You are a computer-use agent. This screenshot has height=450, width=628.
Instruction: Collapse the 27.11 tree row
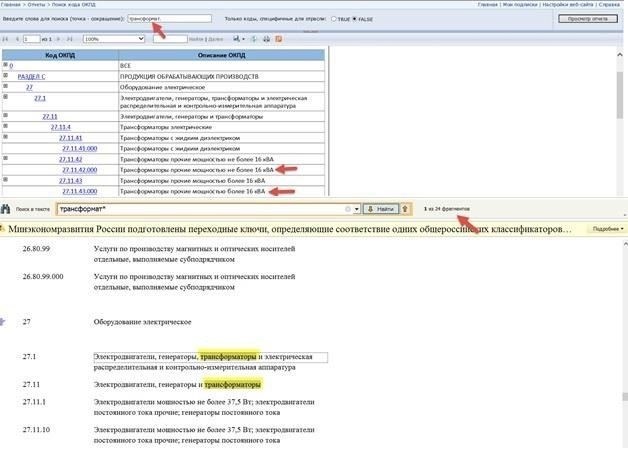(6, 115)
